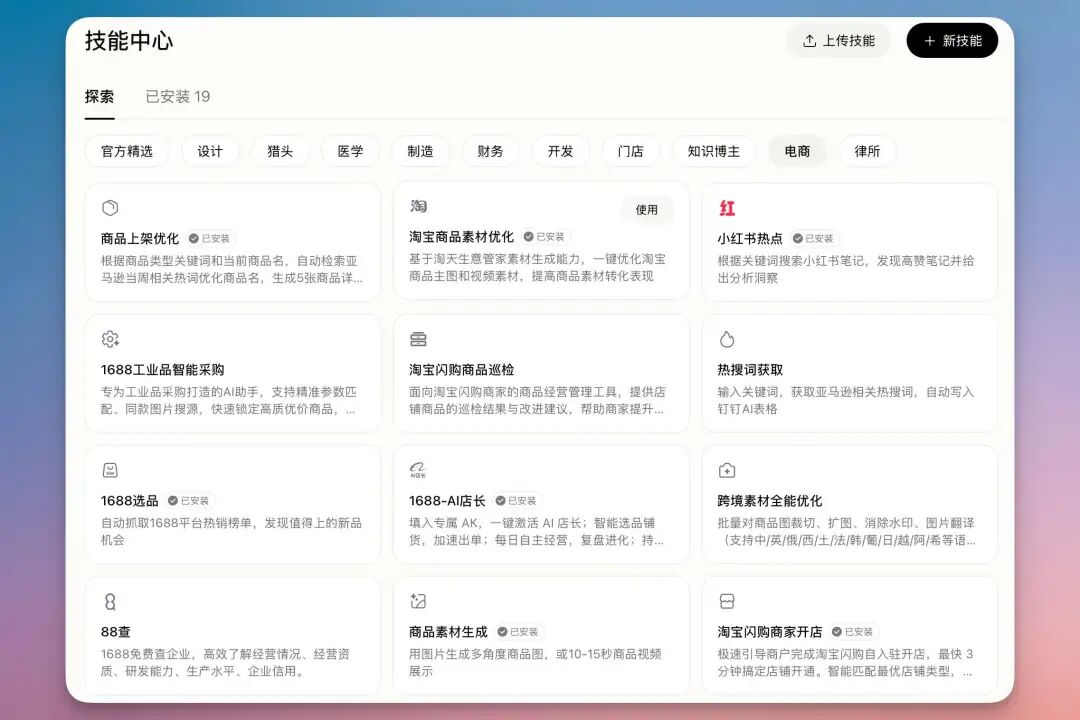The width and height of the screenshot is (1080, 720).
Task: Click the 1688-AI店长 logo icon
Action: tap(419, 469)
